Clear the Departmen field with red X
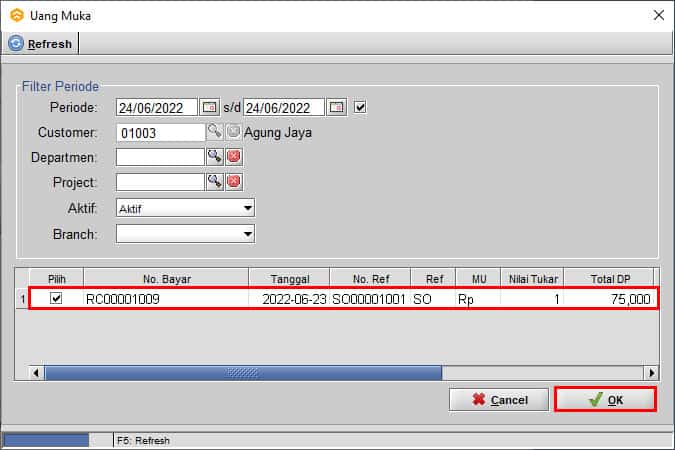 (233, 157)
